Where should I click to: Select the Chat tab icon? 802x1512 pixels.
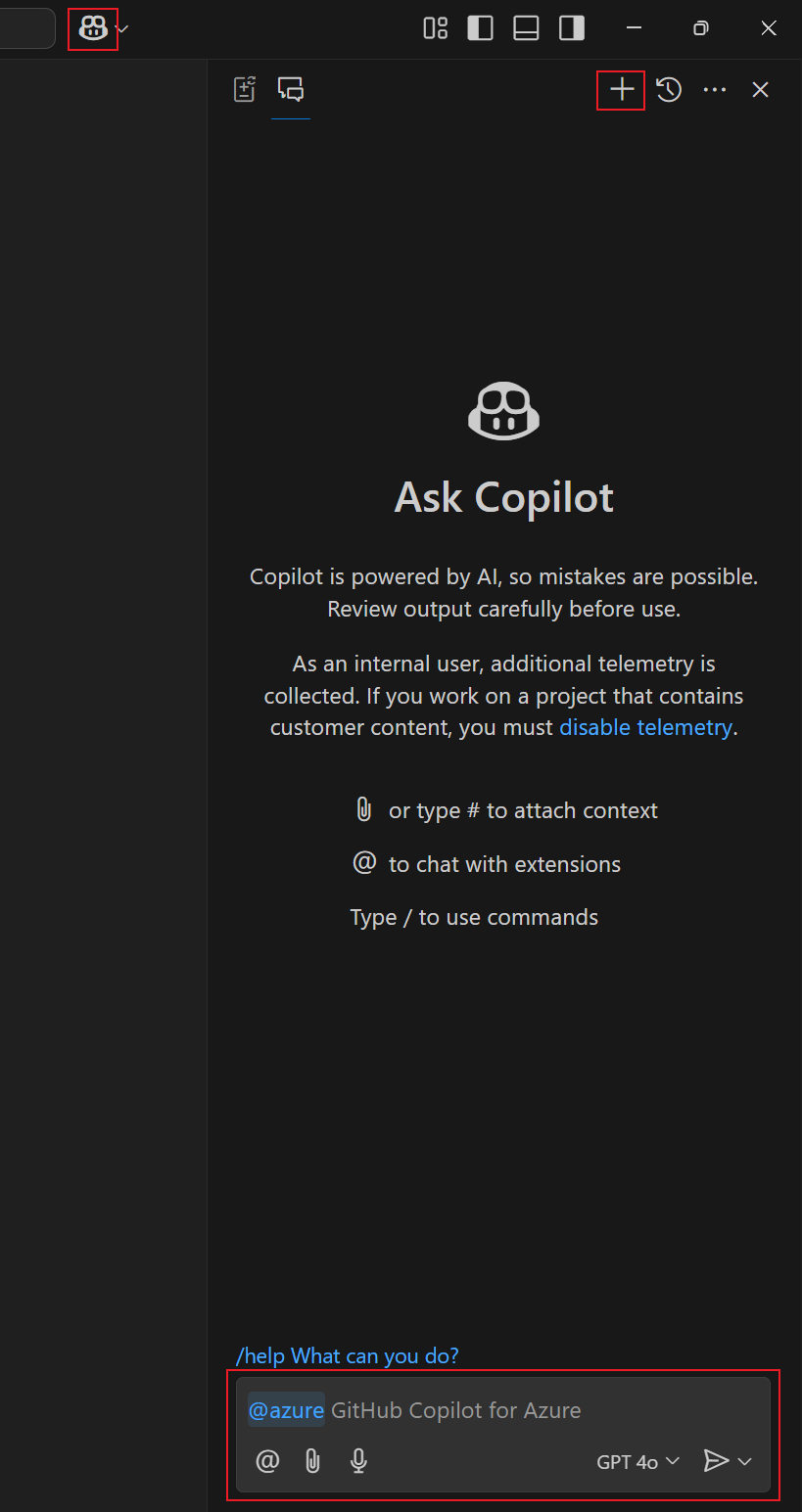click(x=291, y=89)
